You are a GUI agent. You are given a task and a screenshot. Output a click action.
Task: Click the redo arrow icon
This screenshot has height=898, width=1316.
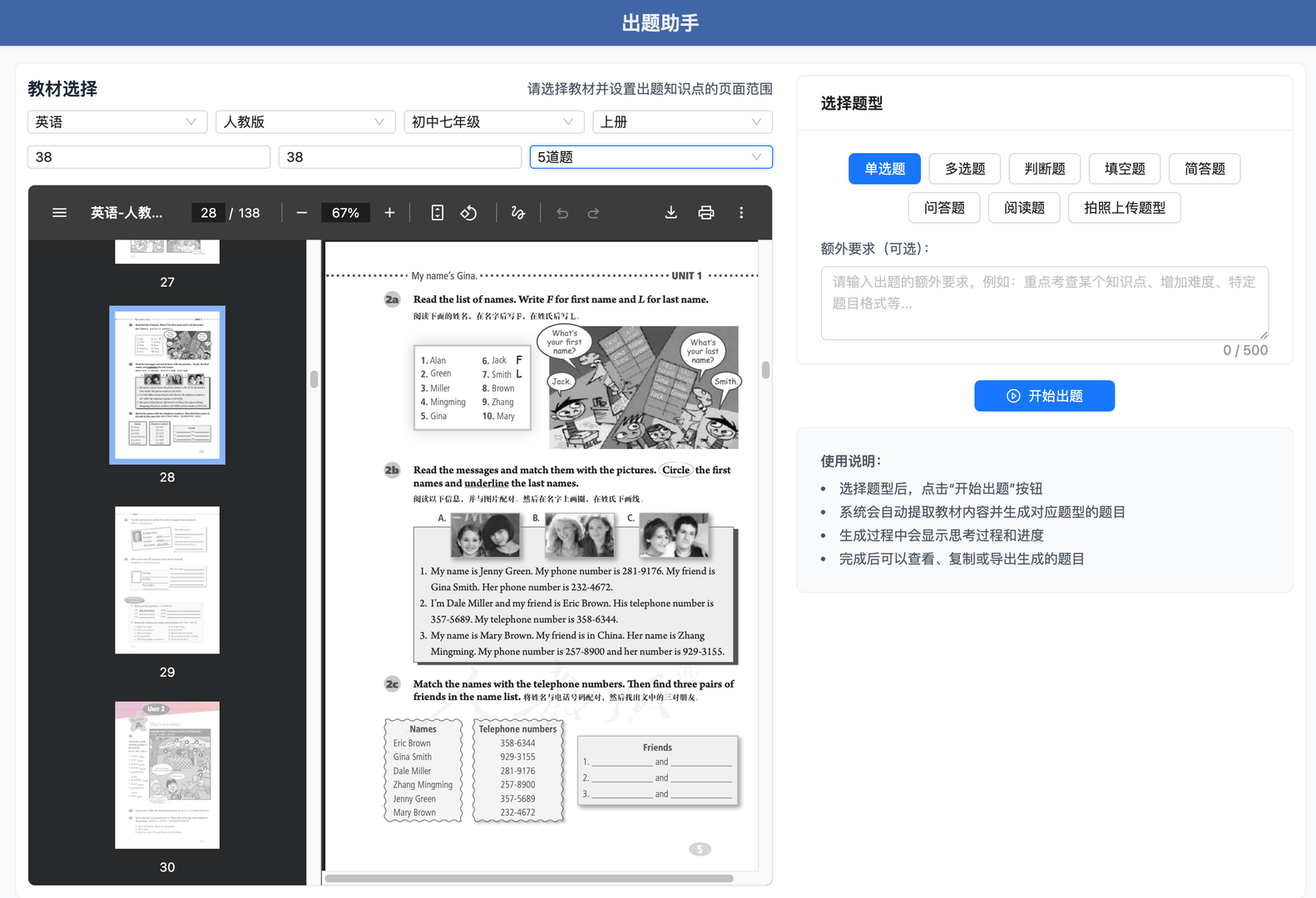(593, 213)
